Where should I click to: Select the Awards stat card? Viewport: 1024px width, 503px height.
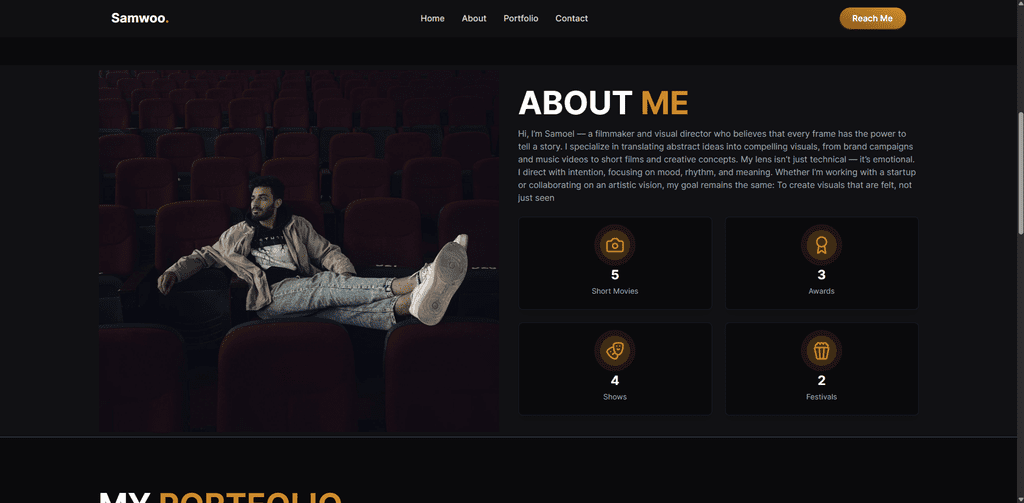point(821,263)
